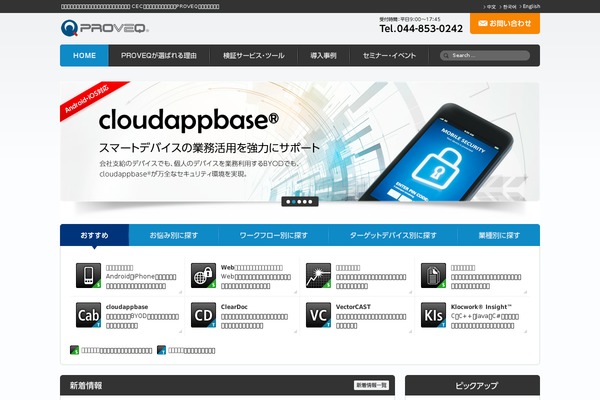Viewport: 600px width, 400px height.
Task: Click the Web globe-with-lock service icon
Action: click(203, 276)
